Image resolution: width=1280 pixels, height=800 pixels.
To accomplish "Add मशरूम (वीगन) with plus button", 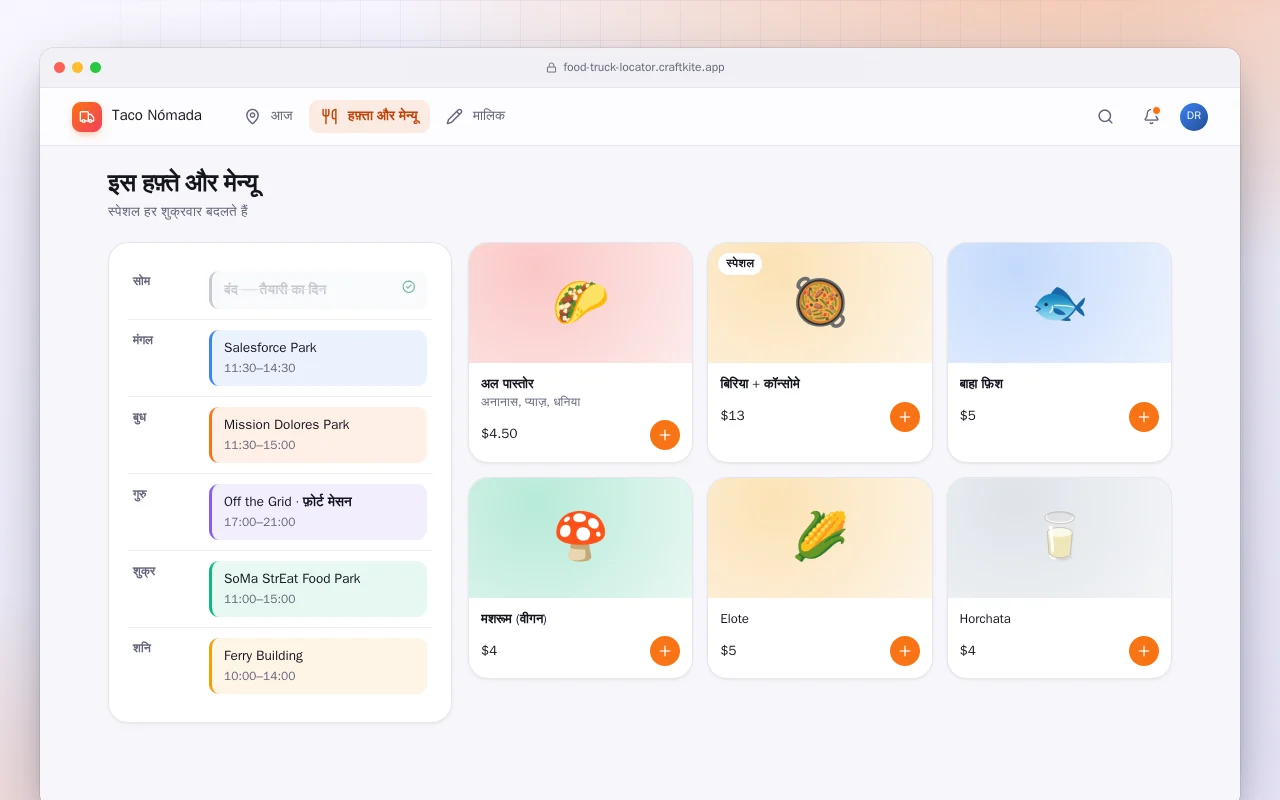I will [x=665, y=651].
